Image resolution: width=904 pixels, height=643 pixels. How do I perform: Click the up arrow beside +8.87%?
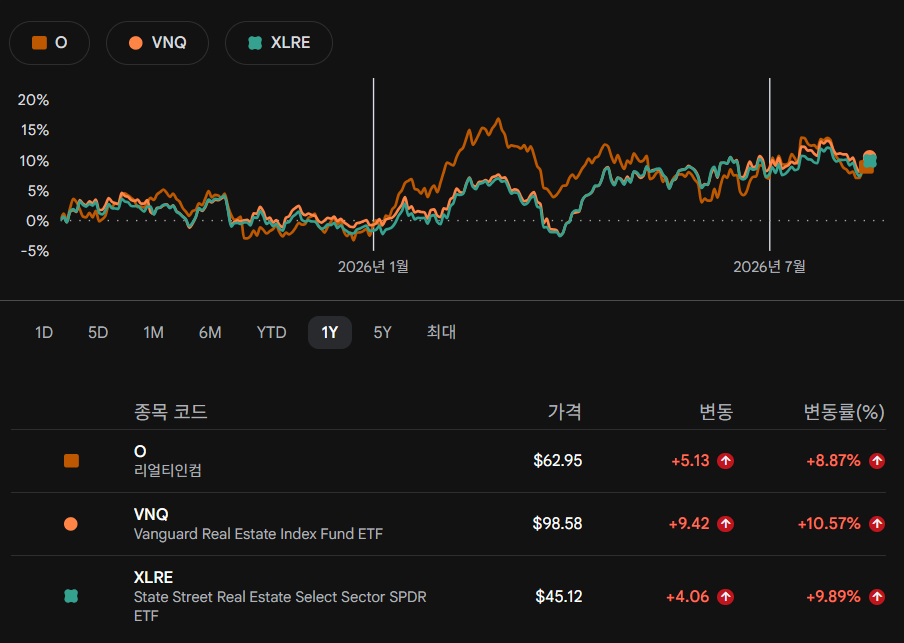click(877, 461)
